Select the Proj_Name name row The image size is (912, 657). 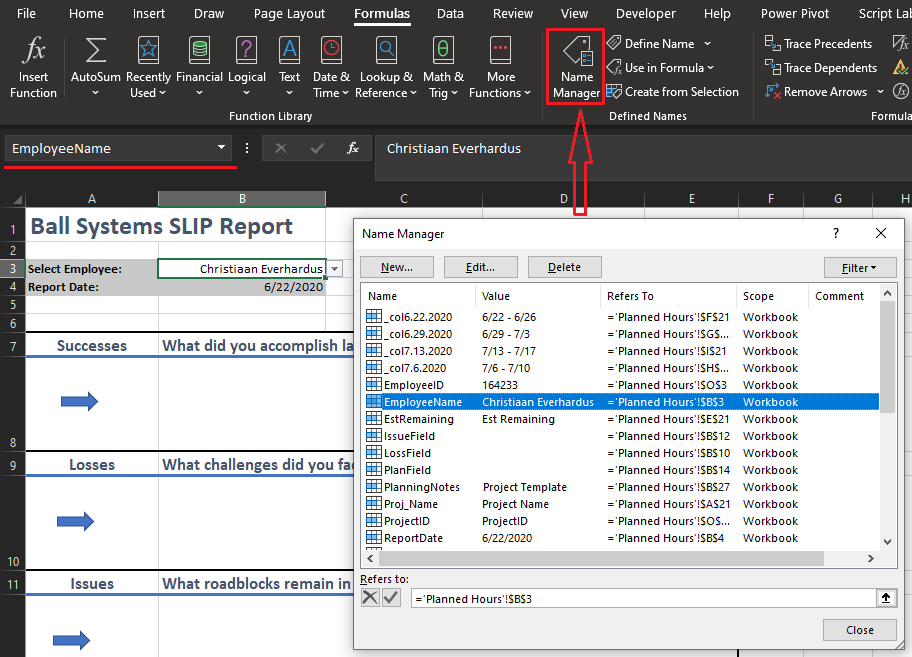(x=620, y=504)
